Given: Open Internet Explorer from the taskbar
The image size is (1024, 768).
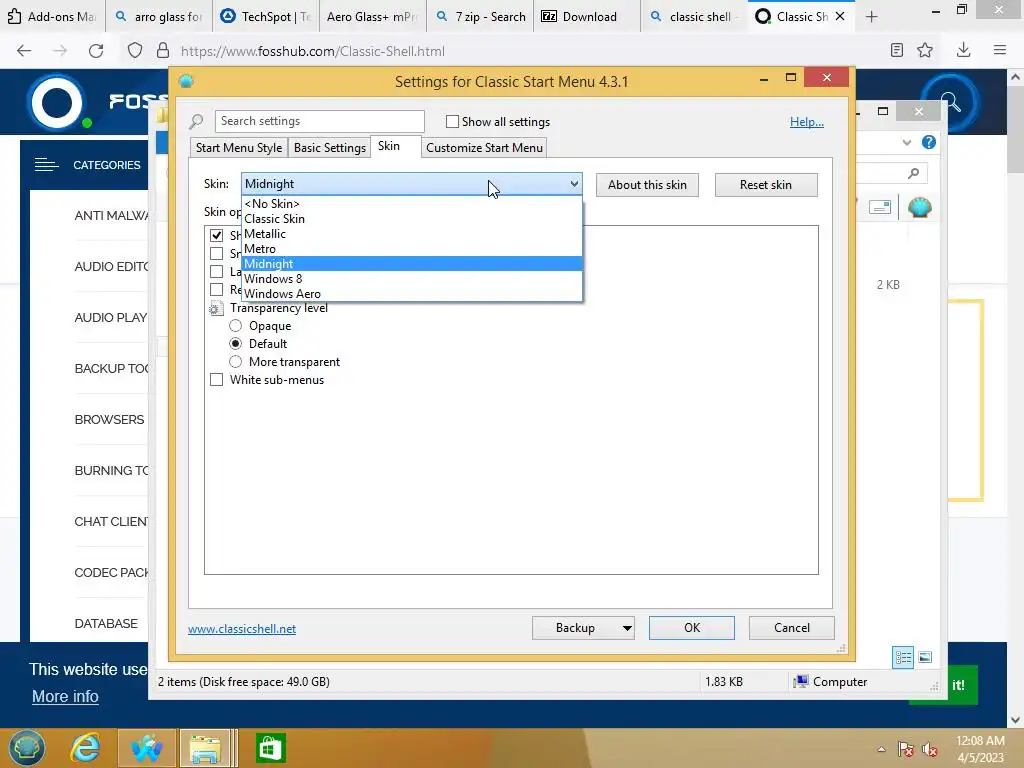Looking at the screenshot, I should [86, 748].
